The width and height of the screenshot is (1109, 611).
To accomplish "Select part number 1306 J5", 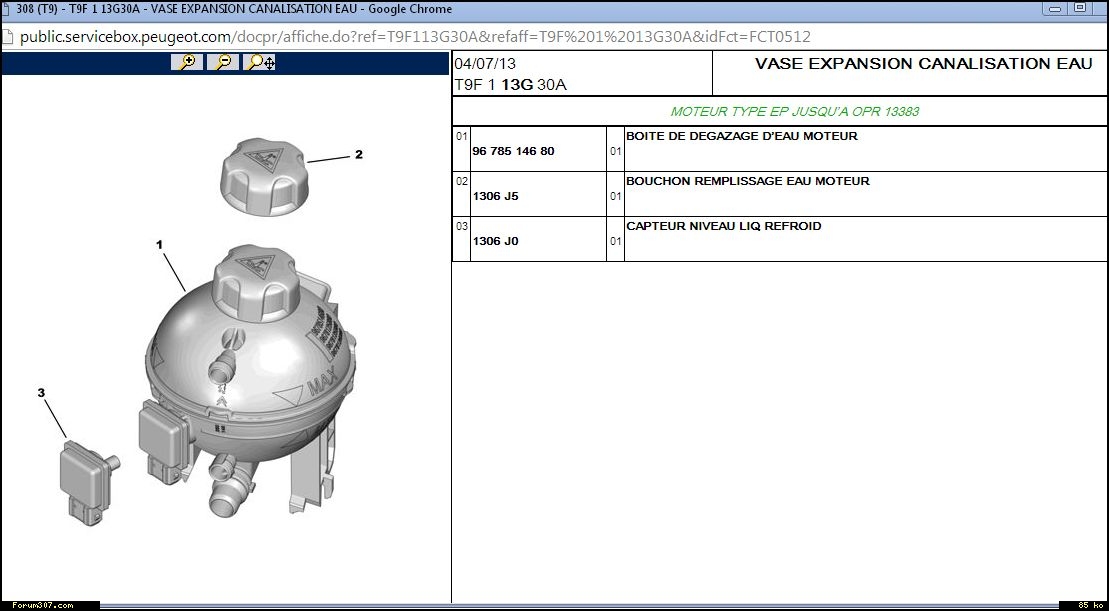I will click(x=495, y=196).
